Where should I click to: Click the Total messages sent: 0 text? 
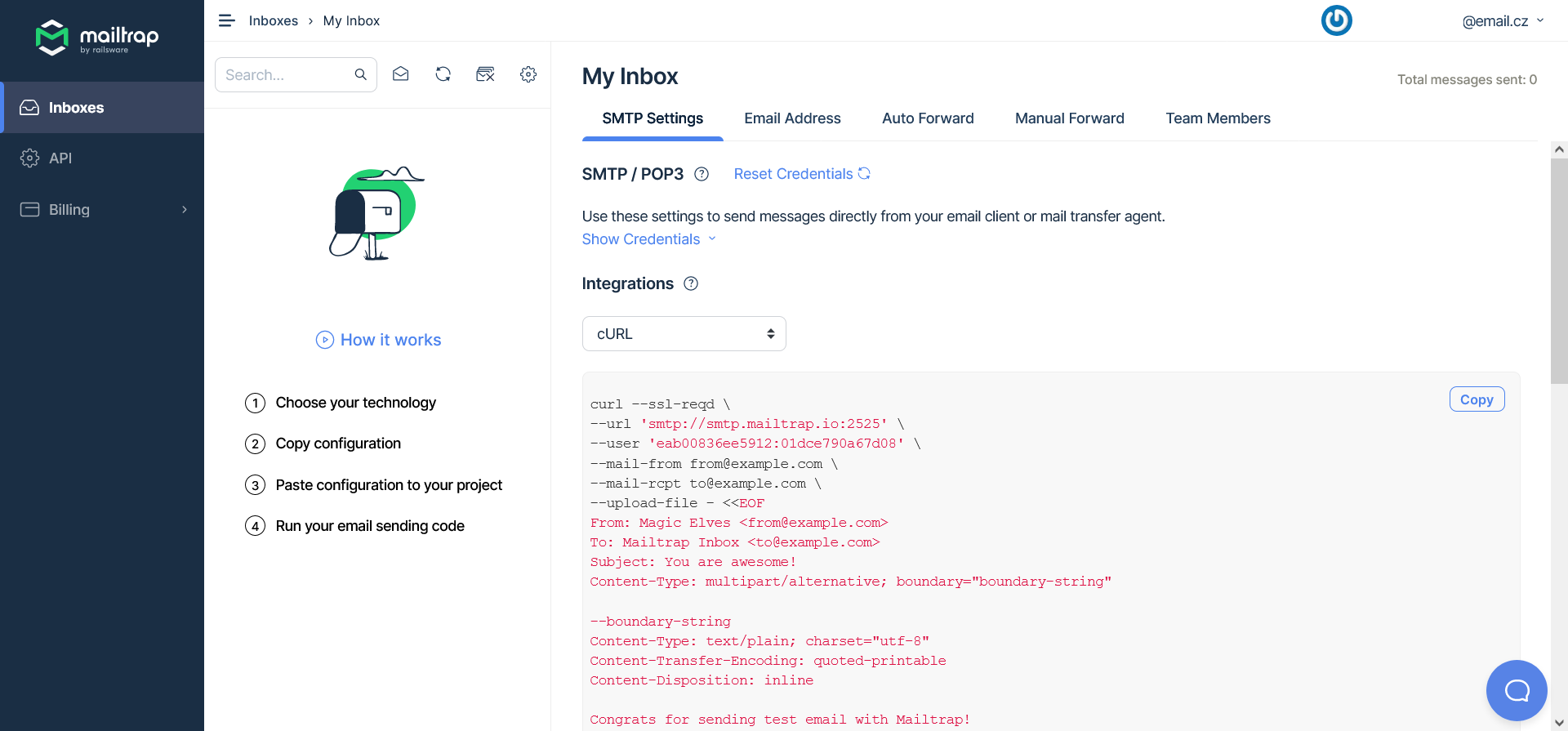(1467, 79)
